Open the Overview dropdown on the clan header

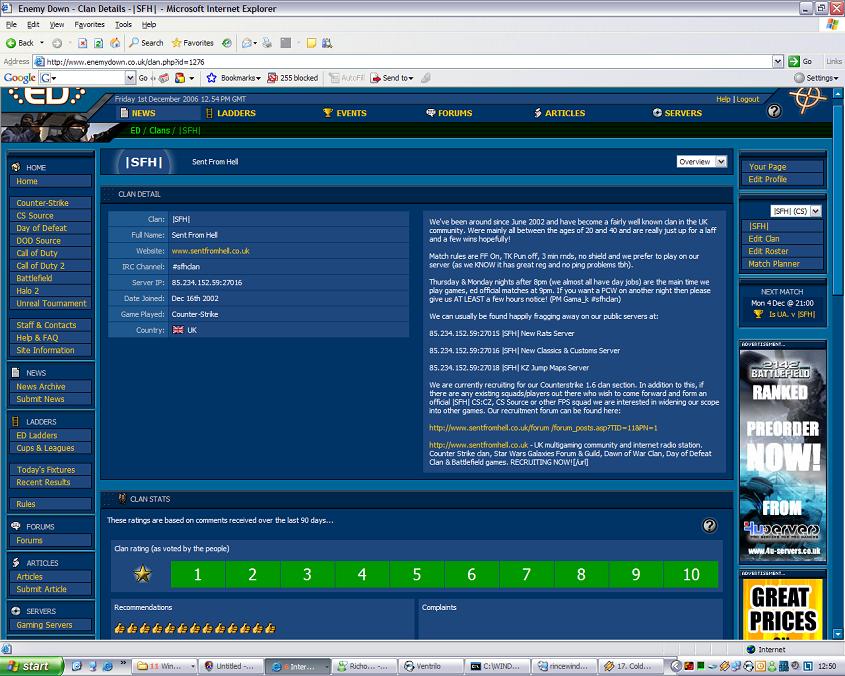point(702,162)
